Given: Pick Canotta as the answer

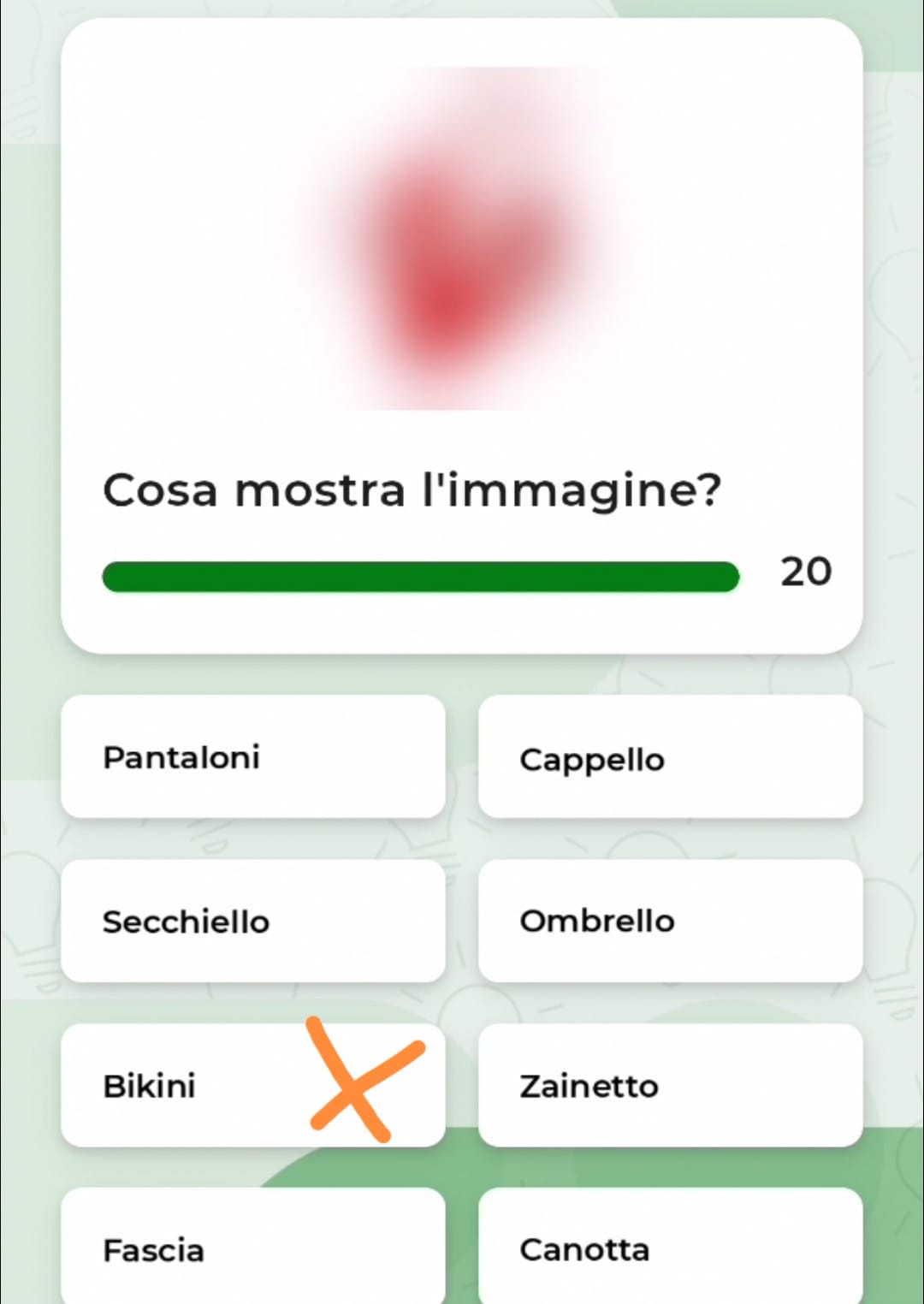Looking at the screenshot, I should (670, 1248).
